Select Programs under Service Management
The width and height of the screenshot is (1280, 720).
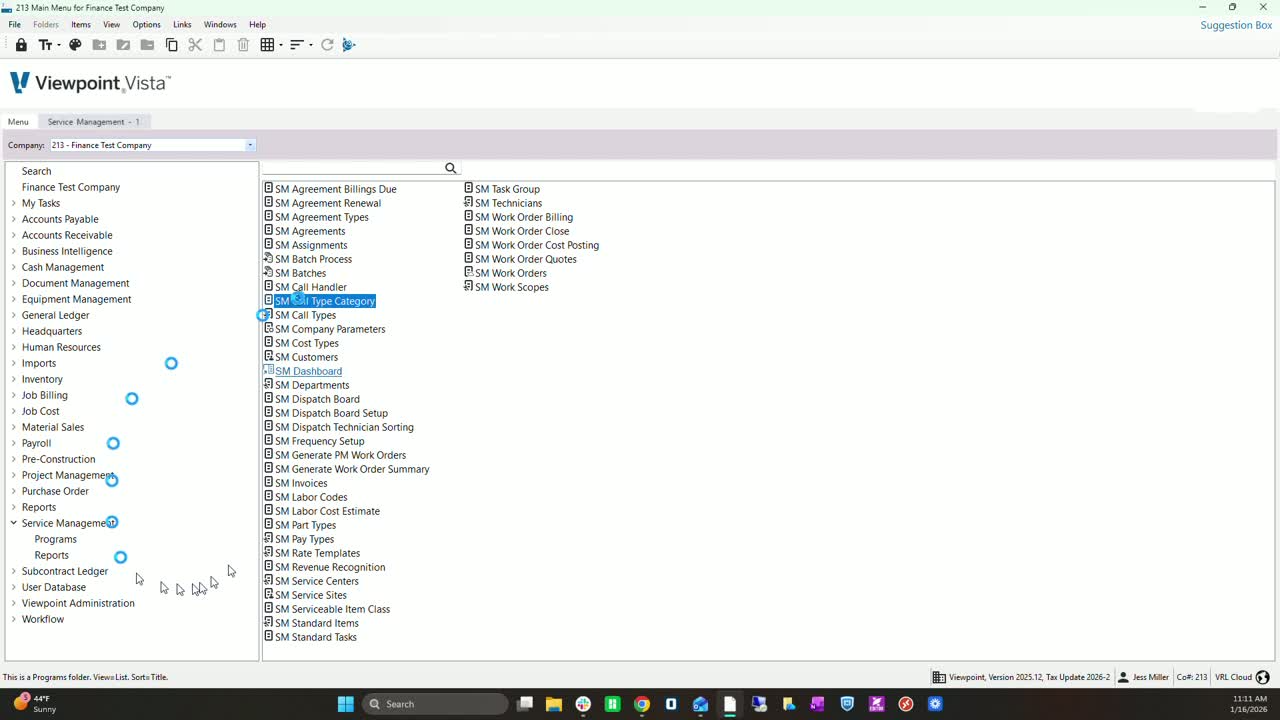pos(55,539)
